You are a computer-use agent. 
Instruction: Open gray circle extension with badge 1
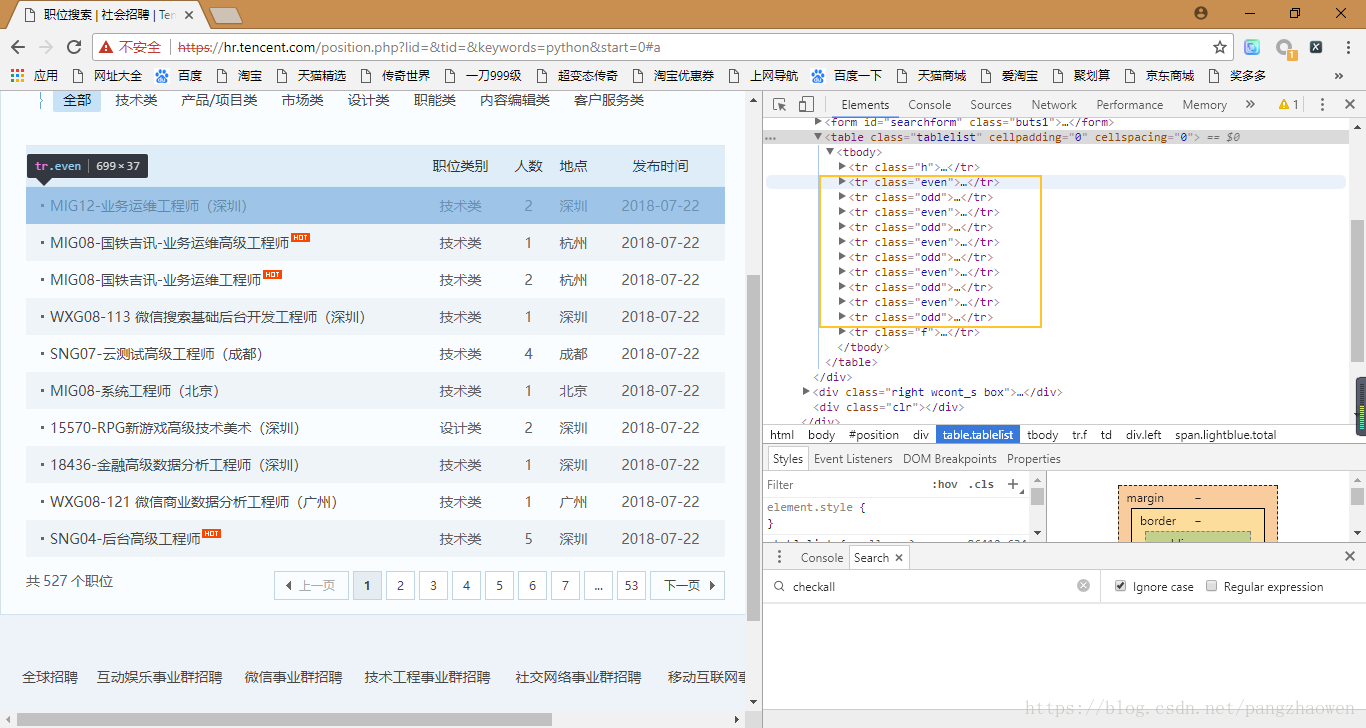1285,48
